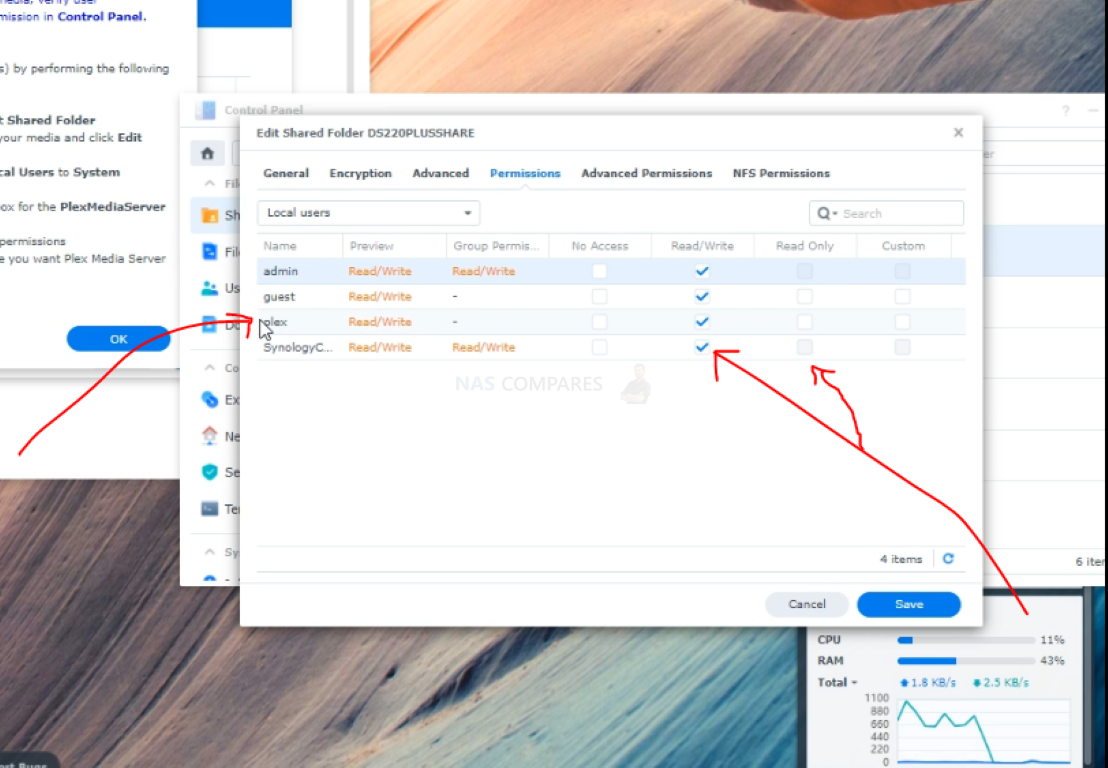Uncheck Read/Write for SynologyC... user
Screen dimensions: 1108x768
click(702, 347)
